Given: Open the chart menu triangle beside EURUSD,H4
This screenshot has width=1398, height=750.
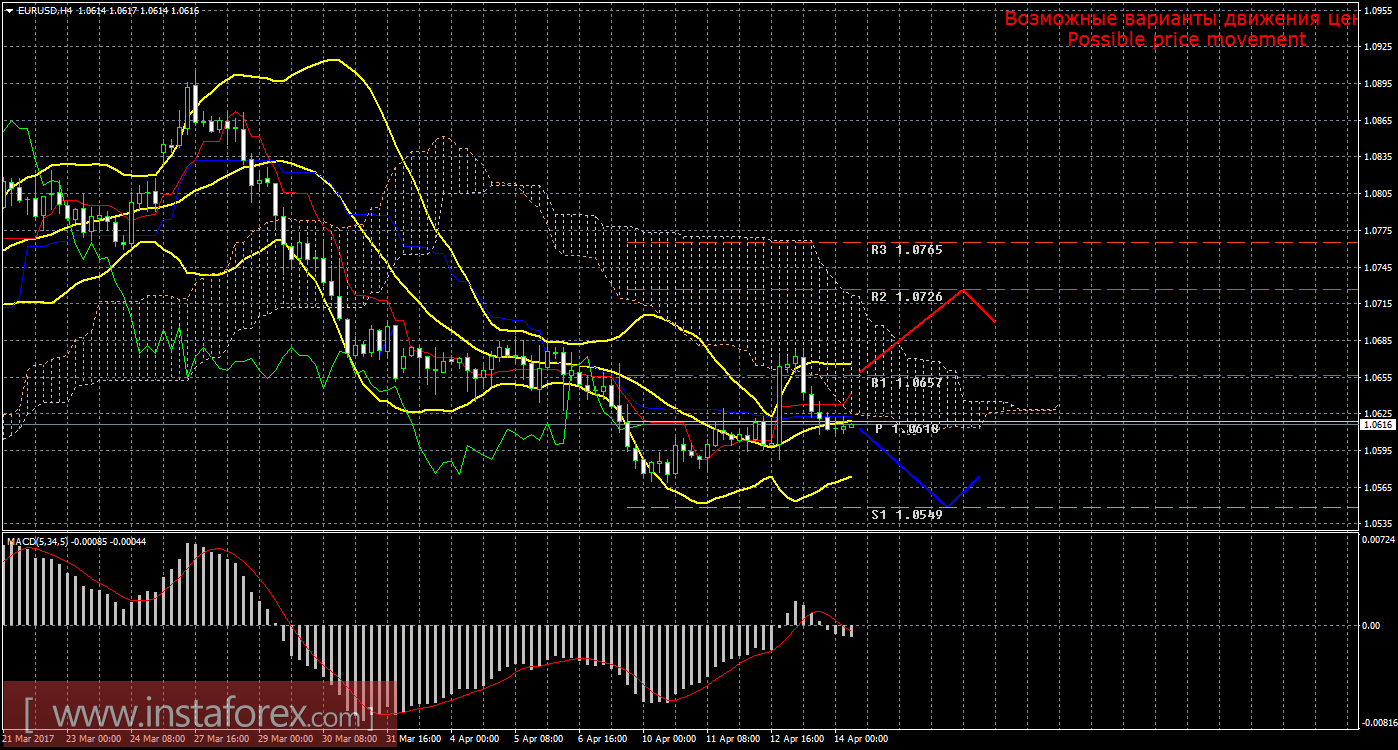Looking at the screenshot, I should coord(9,9).
